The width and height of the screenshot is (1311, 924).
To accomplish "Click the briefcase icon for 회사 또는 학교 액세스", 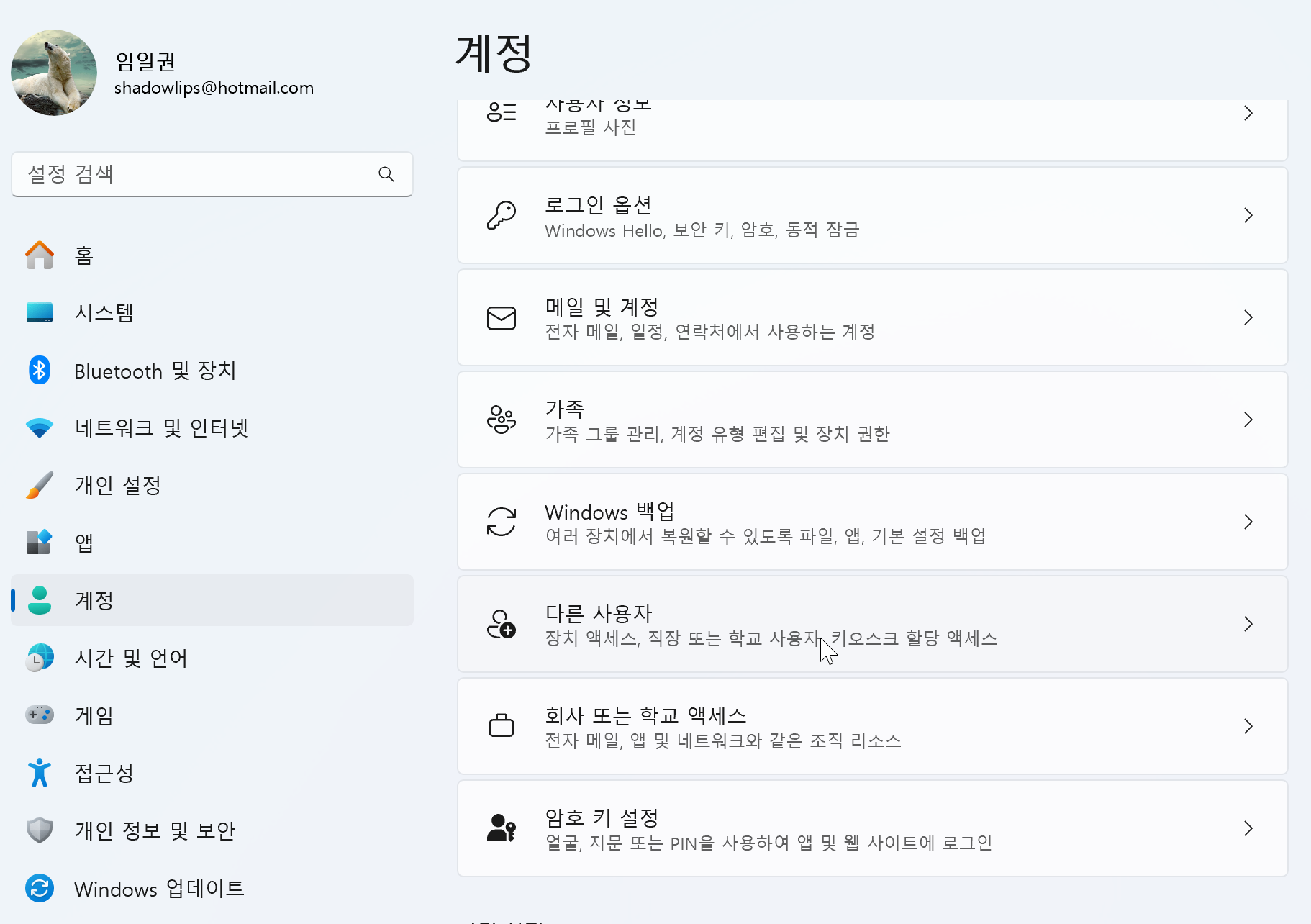I will (502, 725).
